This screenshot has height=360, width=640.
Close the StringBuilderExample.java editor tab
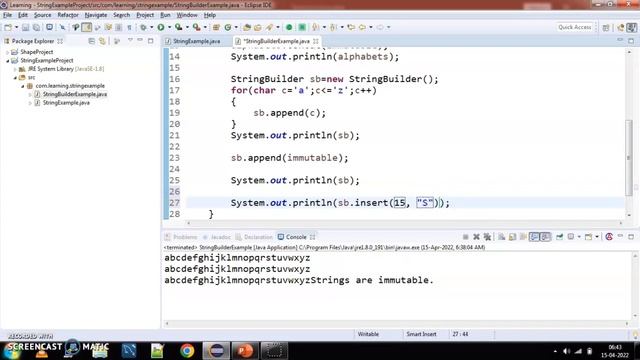point(316,41)
